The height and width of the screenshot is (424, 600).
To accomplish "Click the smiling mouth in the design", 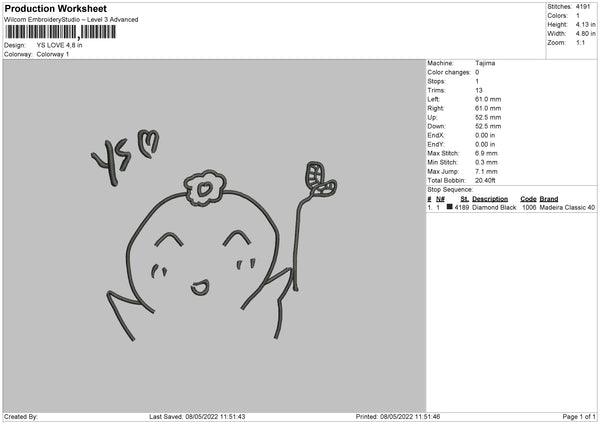I will [200, 288].
